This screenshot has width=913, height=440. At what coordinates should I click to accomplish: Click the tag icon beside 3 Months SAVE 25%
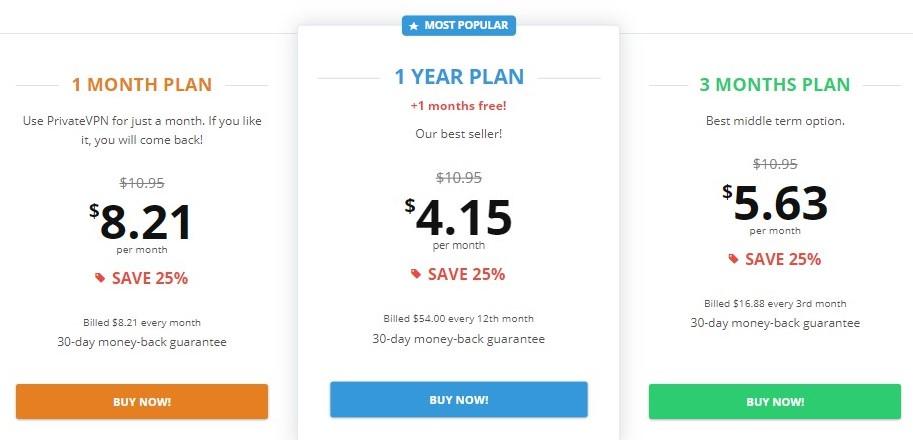(x=733, y=258)
